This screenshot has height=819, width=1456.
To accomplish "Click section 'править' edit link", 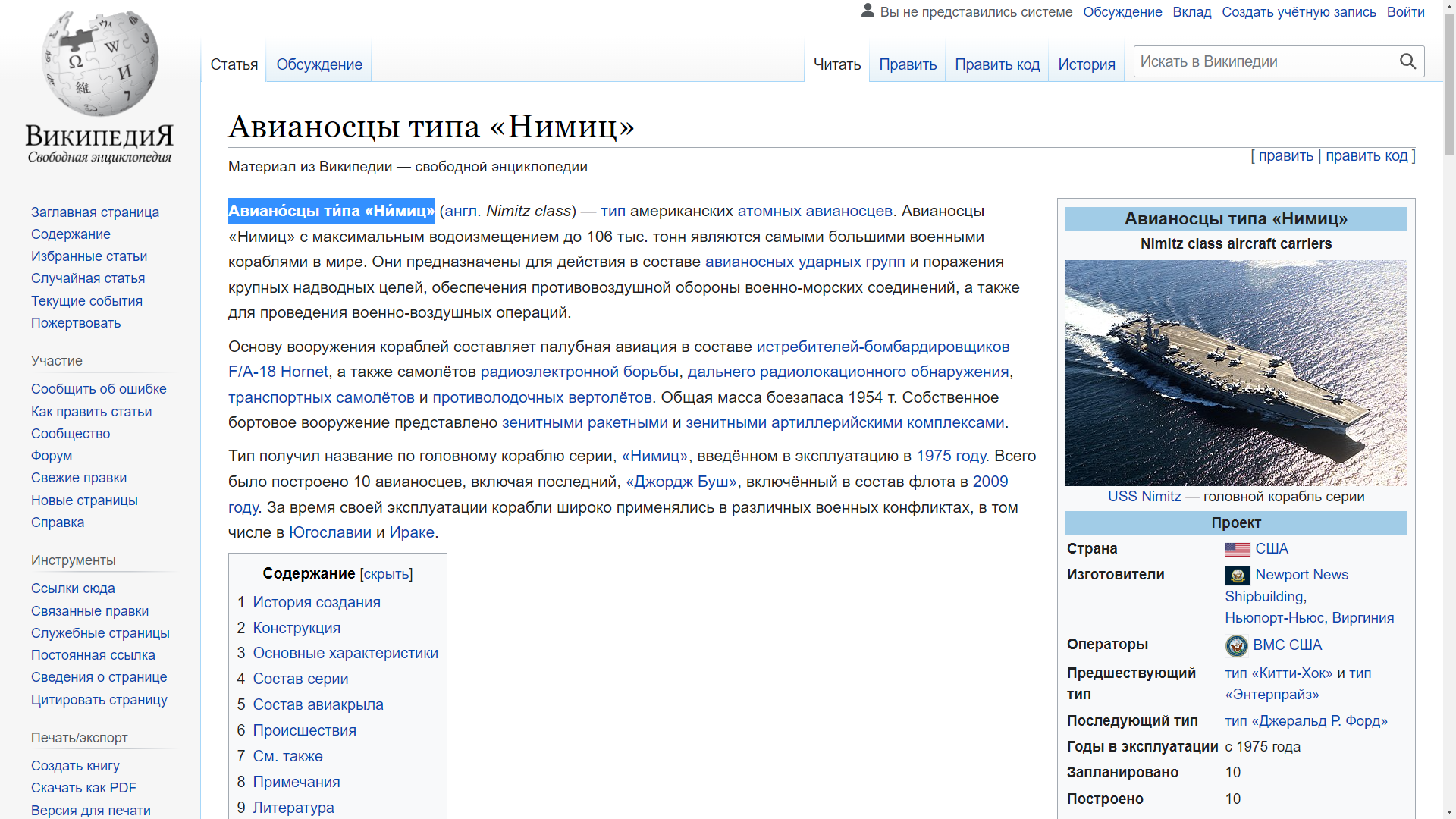I will coord(1285,155).
